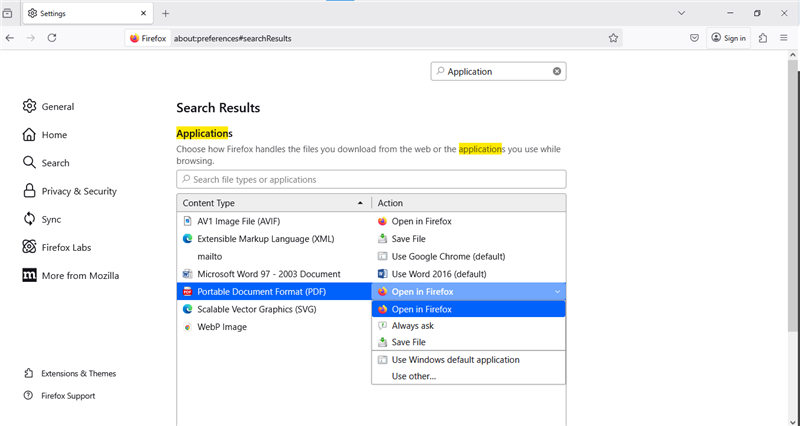Viewport: 800px width, 426px height.
Task: Focus the Find in Settings search box
Action: tap(498, 71)
